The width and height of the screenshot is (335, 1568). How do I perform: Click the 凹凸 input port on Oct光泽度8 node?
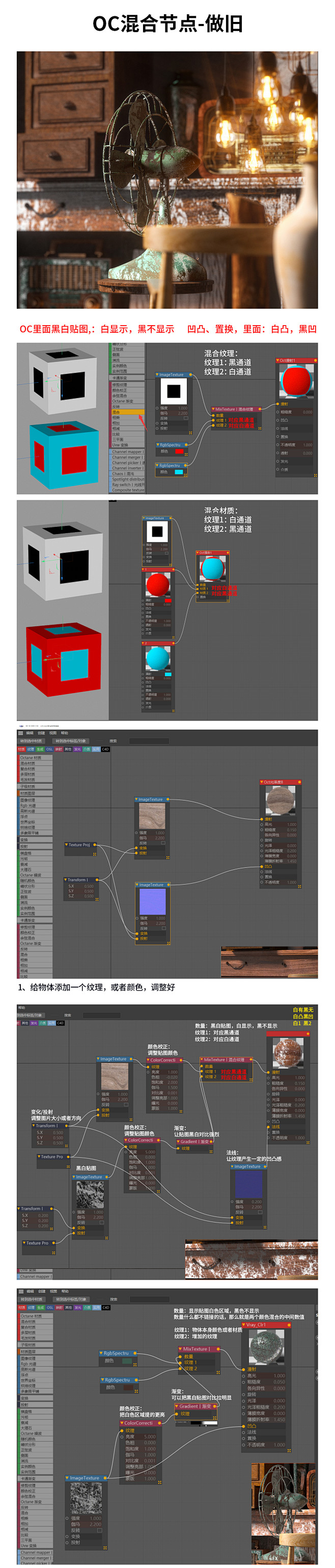[x=263, y=866]
